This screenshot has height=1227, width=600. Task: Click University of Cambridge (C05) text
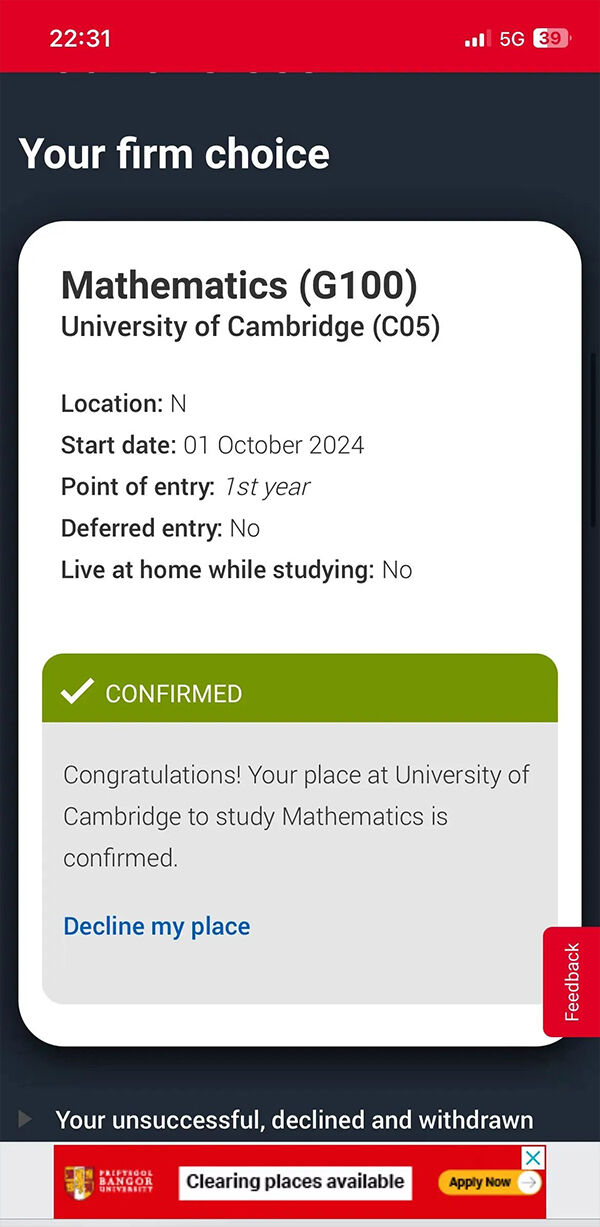coord(250,328)
